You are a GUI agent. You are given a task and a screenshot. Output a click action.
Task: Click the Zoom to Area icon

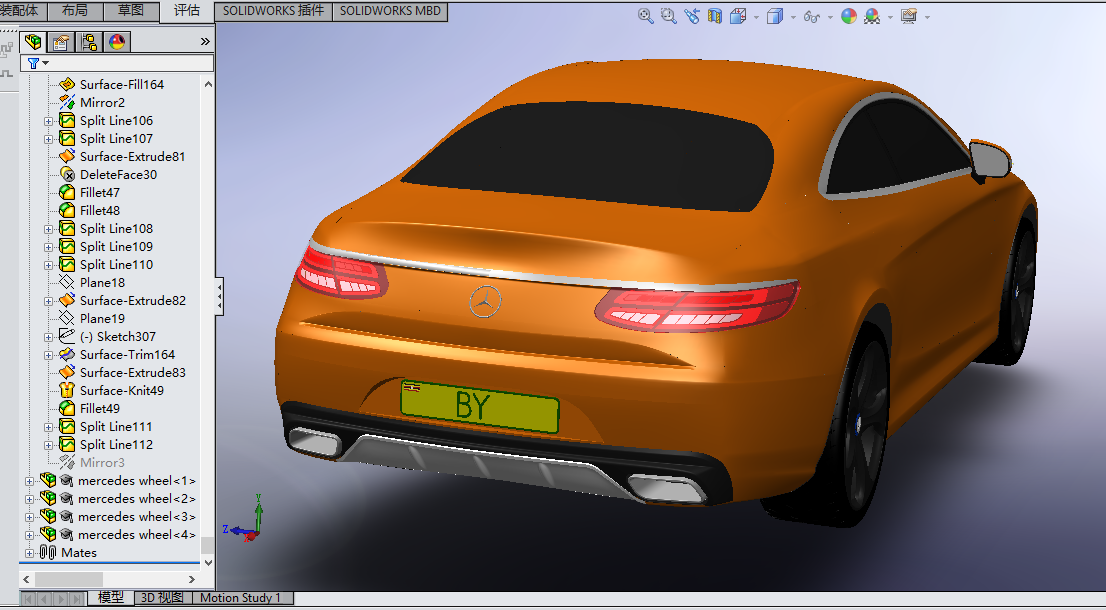pos(669,16)
